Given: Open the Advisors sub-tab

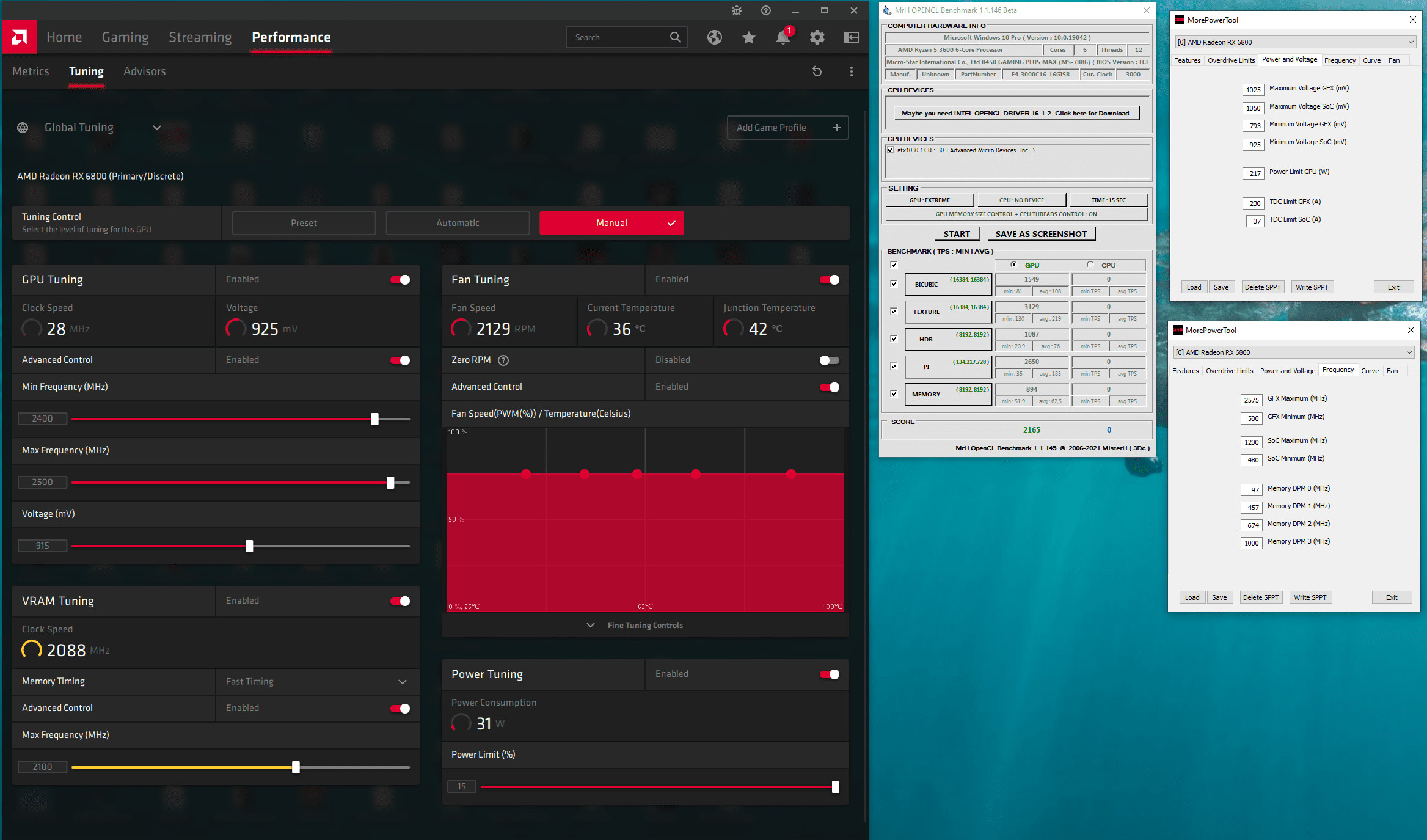Looking at the screenshot, I should [x=145, y=71].
